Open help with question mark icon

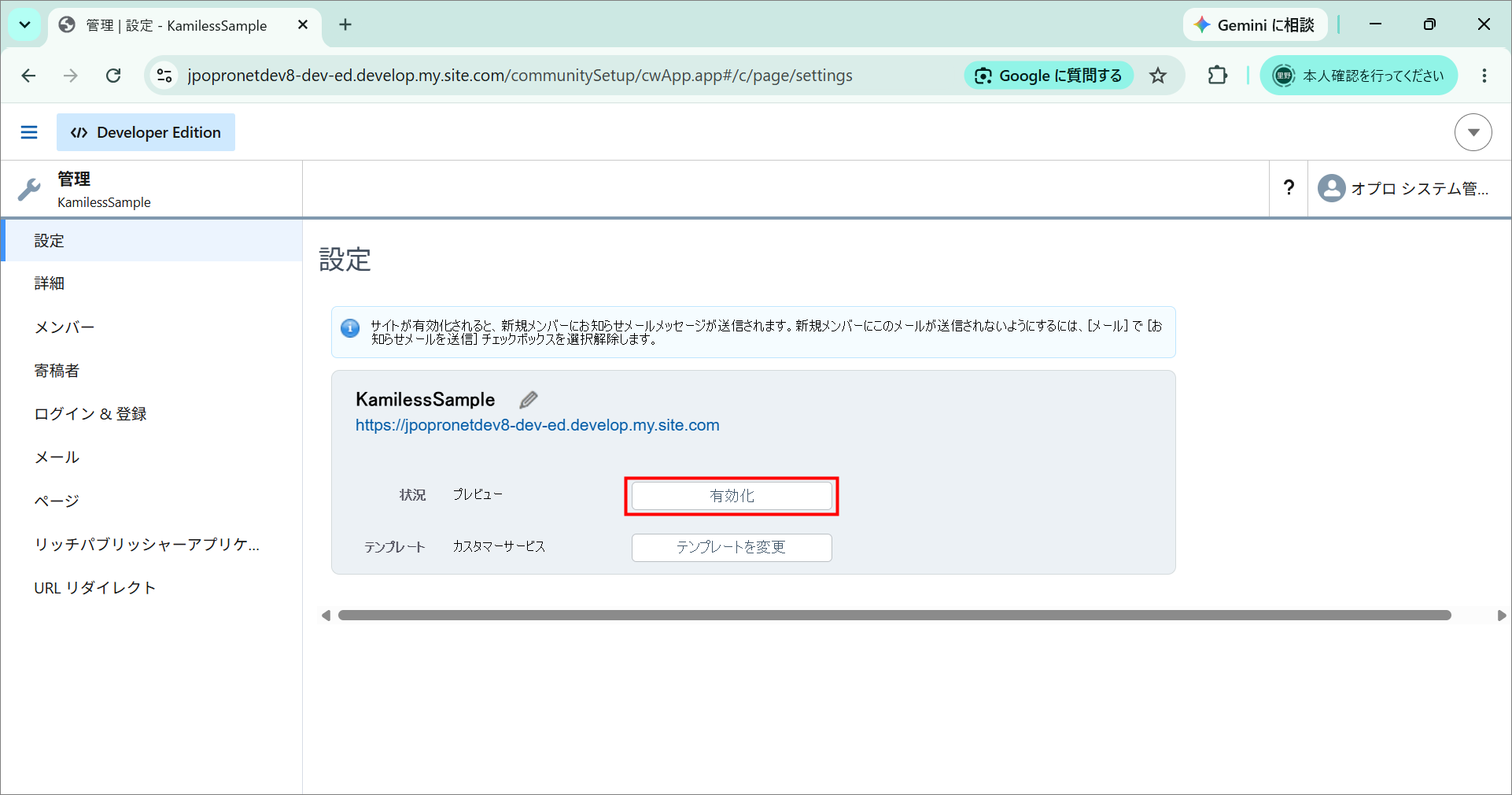pyautogui.click(x=1289, y=188)
